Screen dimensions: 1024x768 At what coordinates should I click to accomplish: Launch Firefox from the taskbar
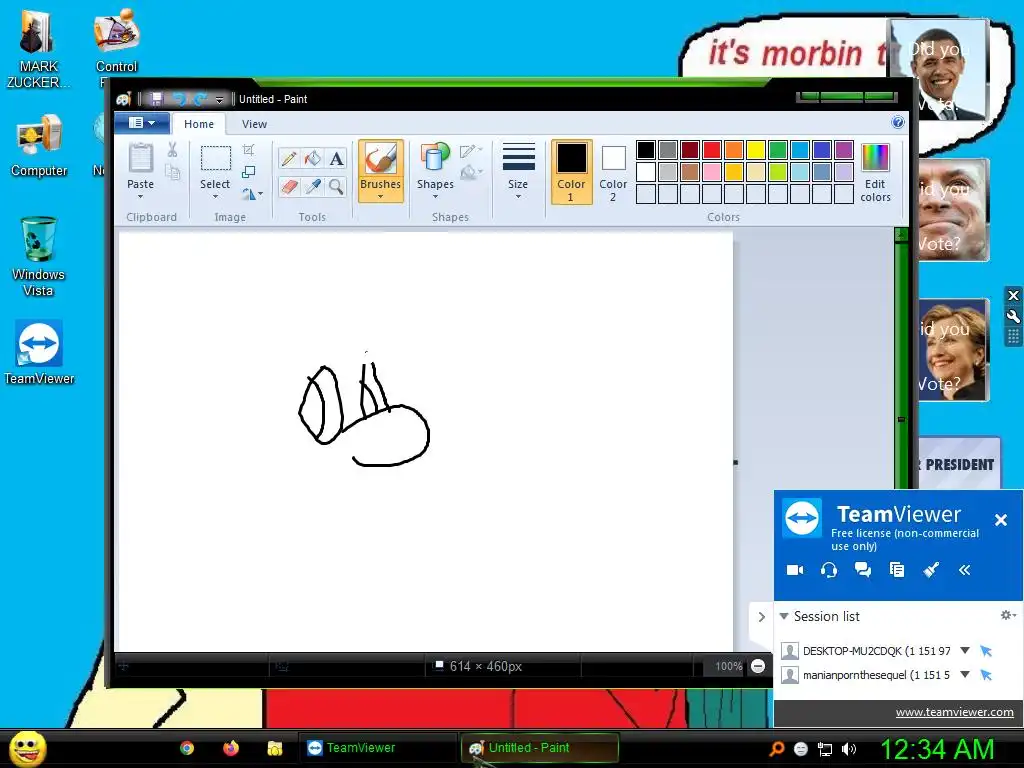point(231,748)
